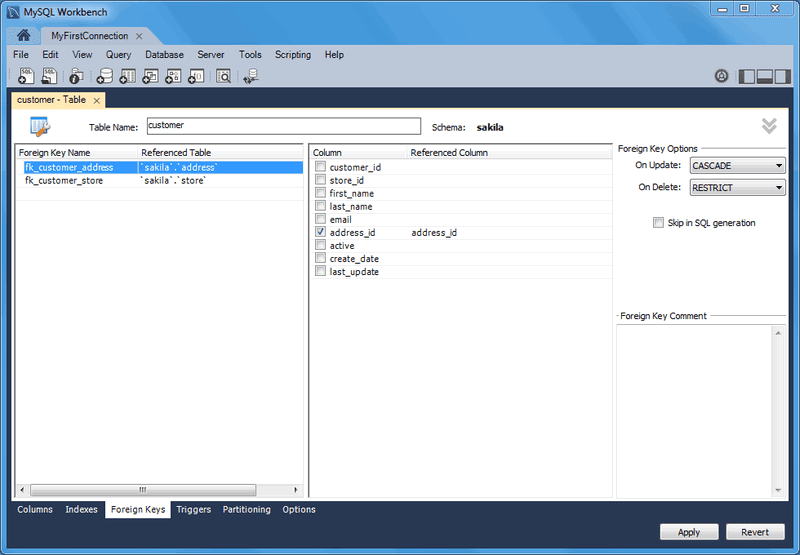
Task: Open the object inspector toolbar icon
Action: [76, 76]
